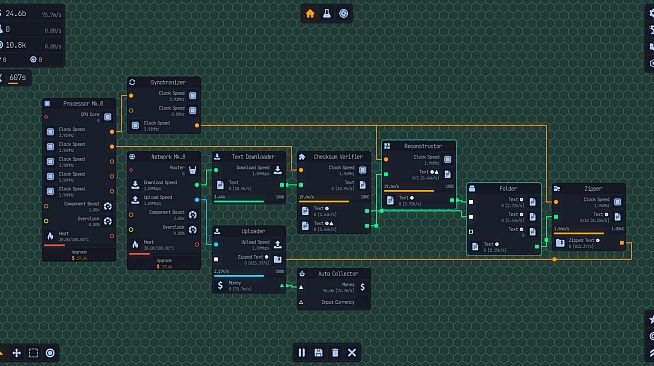The height and width of the screenshot is (366, 654).
Task: Click the Network Router icon
Action: (x=193, y=170)
